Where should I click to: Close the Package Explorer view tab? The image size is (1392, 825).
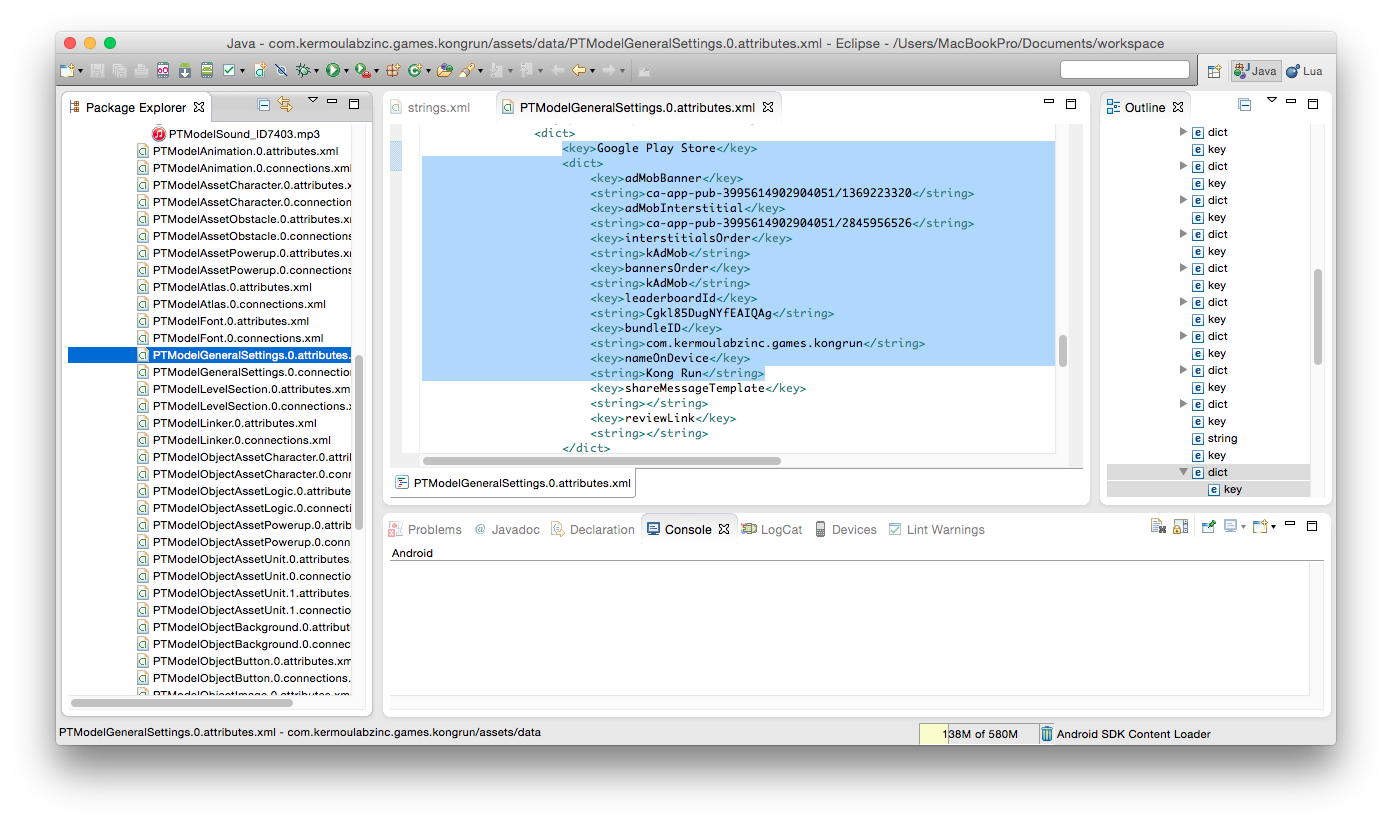[198, 107]
